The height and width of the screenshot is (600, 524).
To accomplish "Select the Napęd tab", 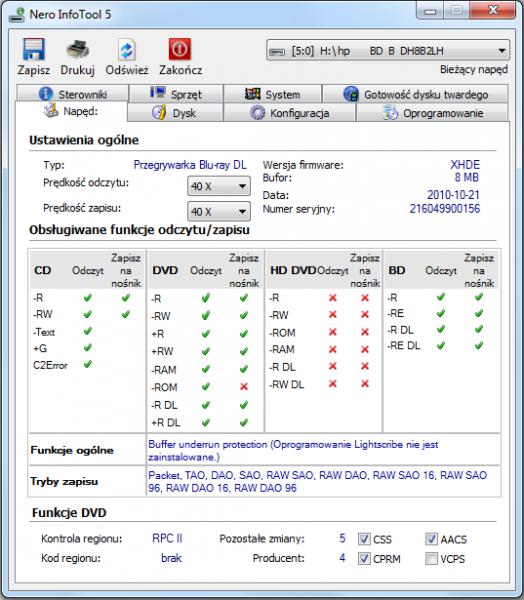I will pyautogui.click(x=71, y=111).
